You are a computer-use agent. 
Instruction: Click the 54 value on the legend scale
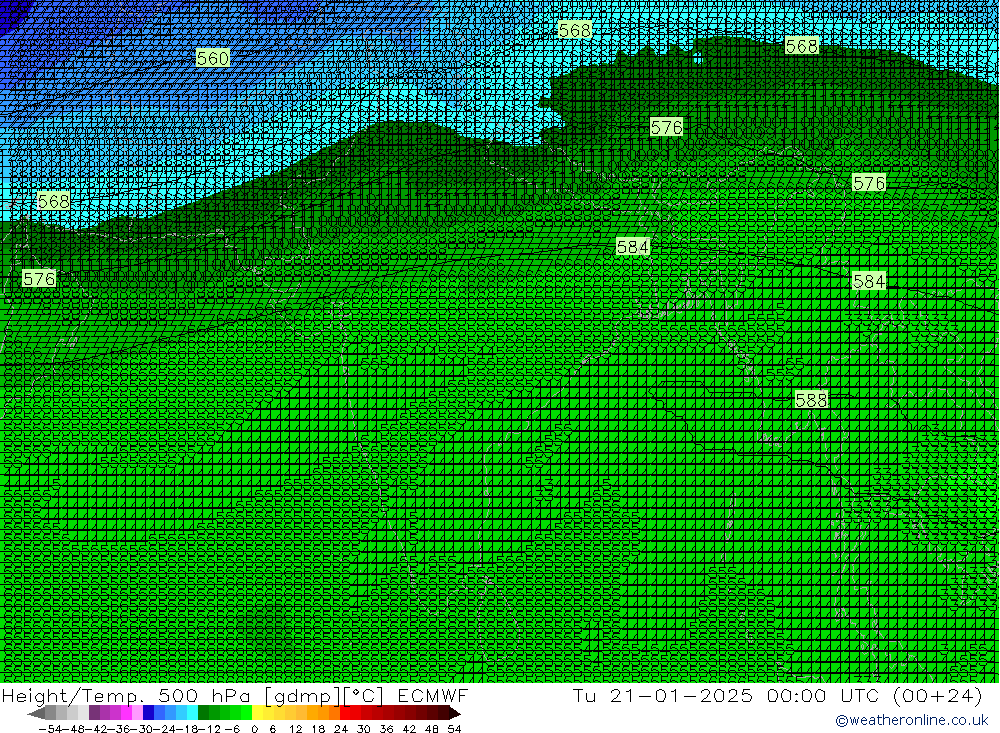pyautogui.click(x=454, y=729)
